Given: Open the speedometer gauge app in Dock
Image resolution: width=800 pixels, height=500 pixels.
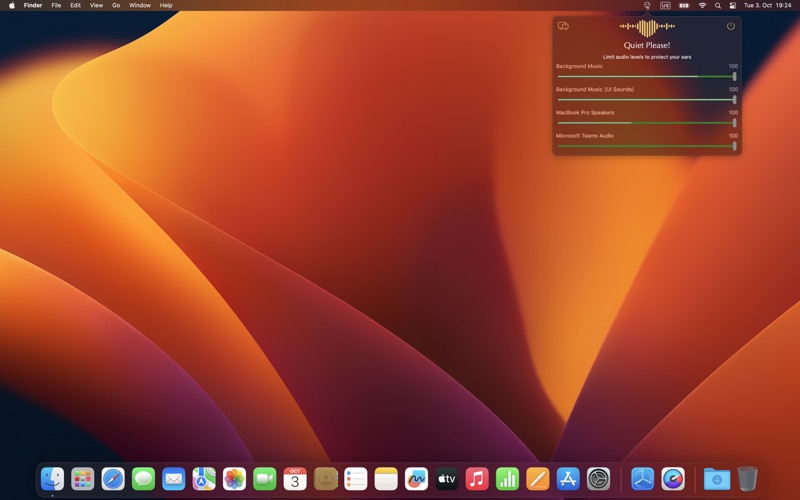Looking at the screenshot, I should pos(673,479).
